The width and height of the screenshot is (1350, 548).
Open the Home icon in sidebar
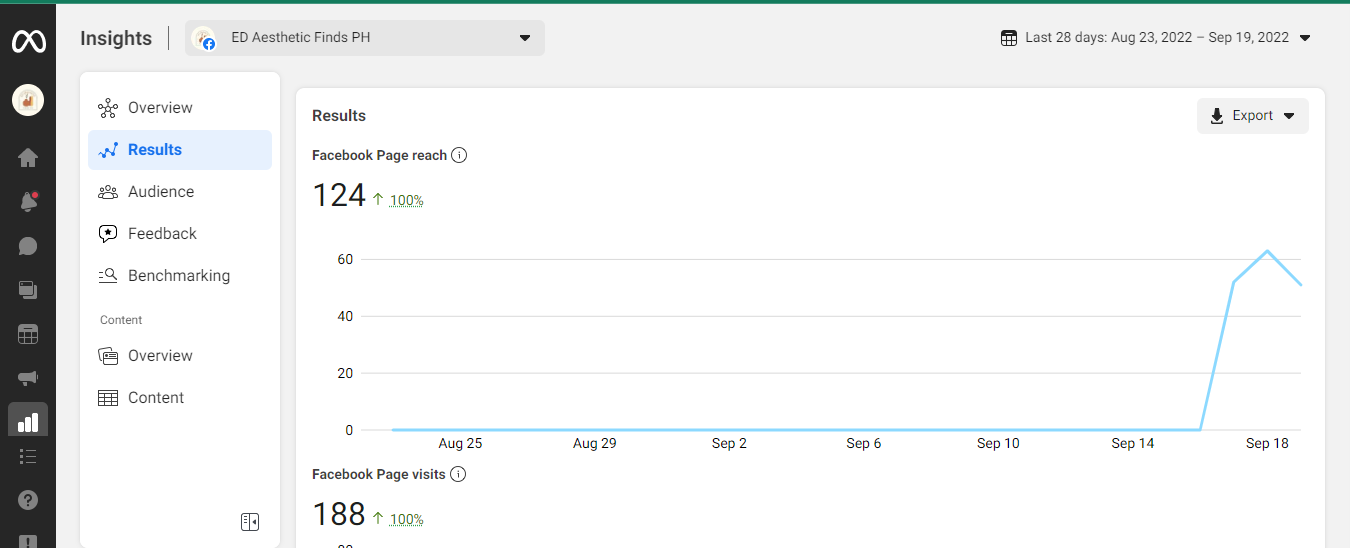(28, 157)
